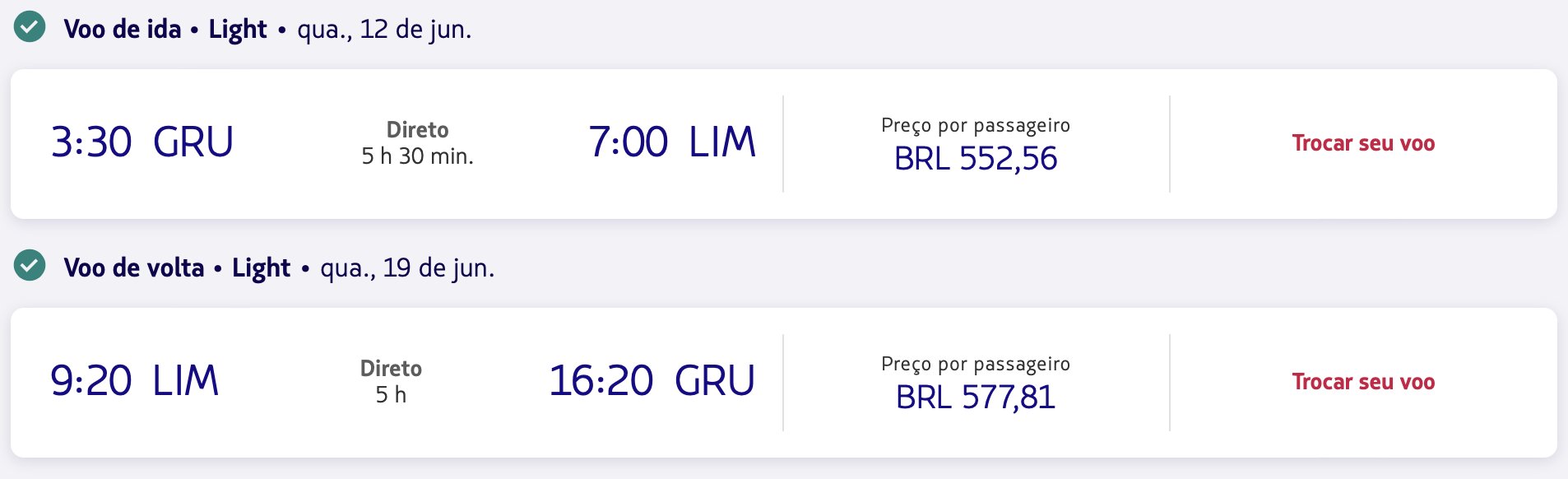Image resolution: width=1568 pixels, height=479 pixels.
Task: Click Light fare label on return header
Action: click(x=262, y=268)
